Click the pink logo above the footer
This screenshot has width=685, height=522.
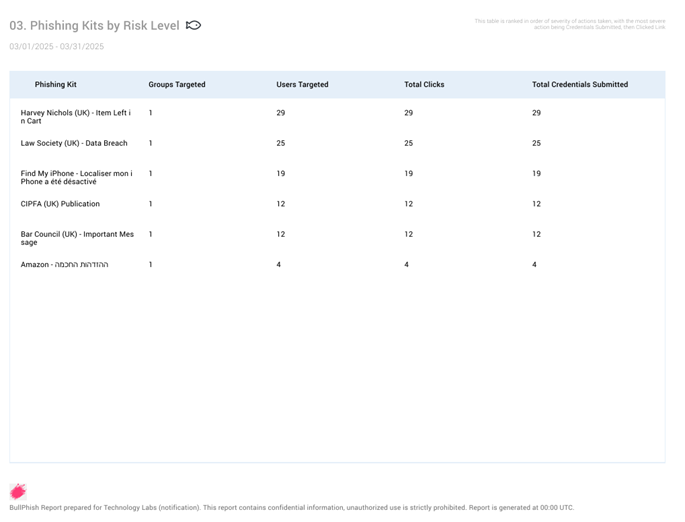click(x=17, y=491)
